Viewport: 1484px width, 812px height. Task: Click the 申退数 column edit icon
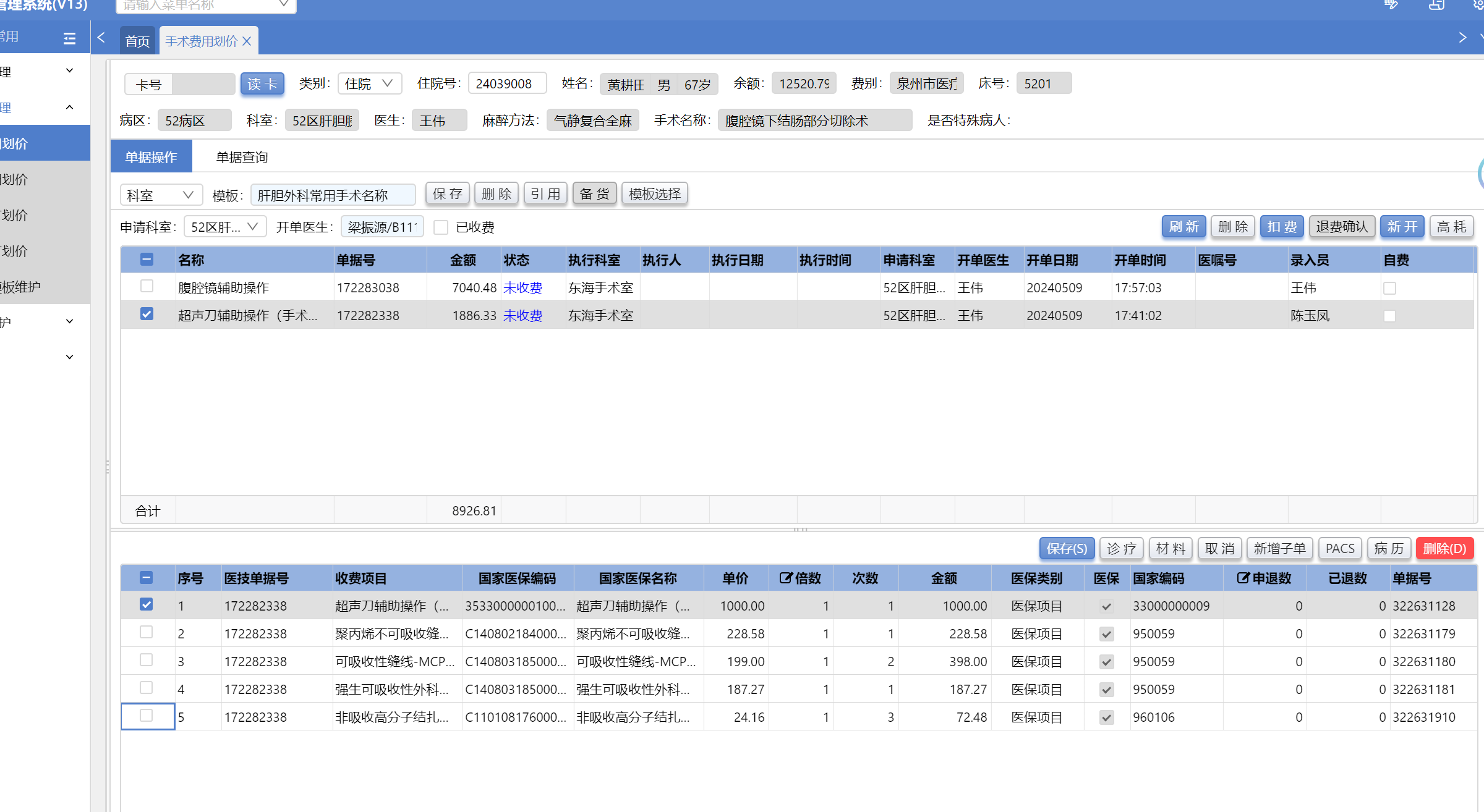[1243, 578]
